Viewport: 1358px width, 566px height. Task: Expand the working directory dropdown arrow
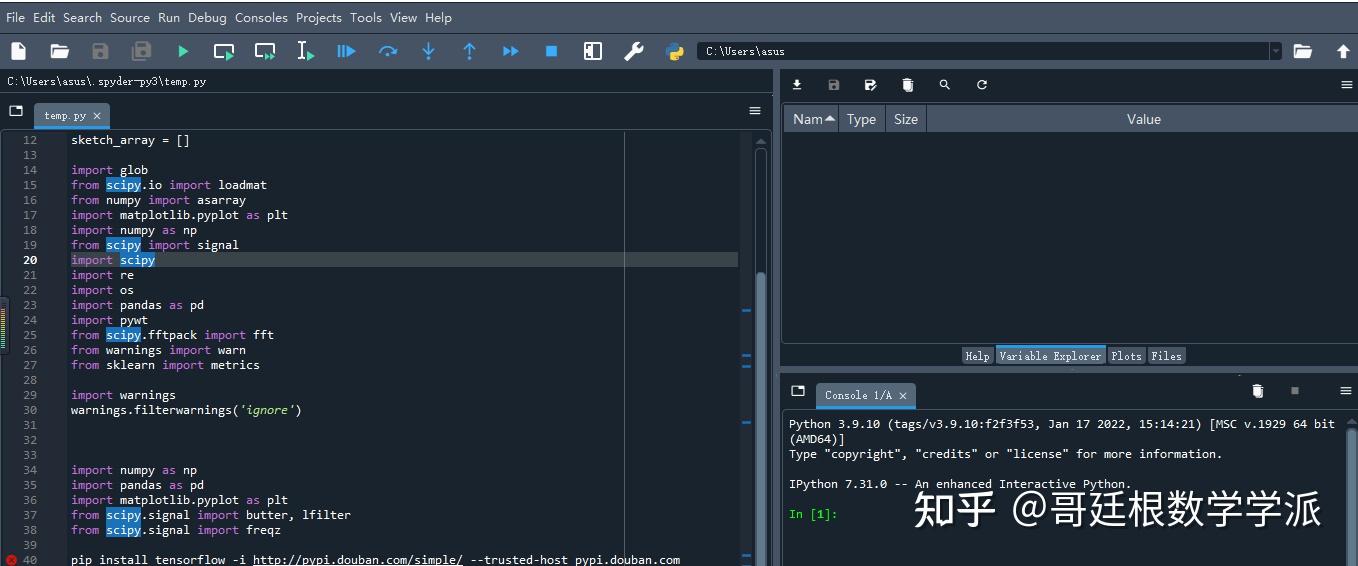[1275, 51]
